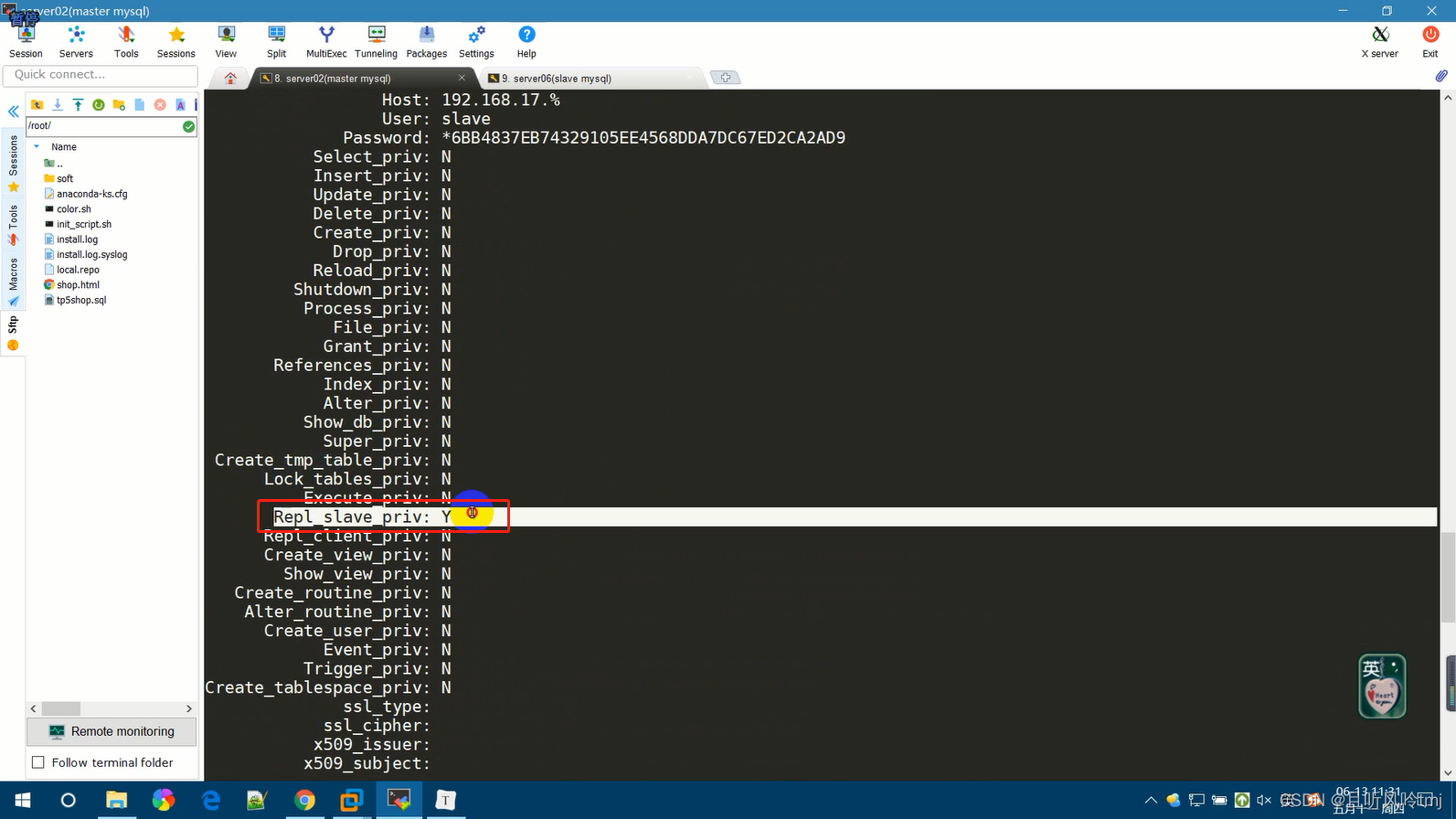The width and height of the screenshot is (1456, 819).
Task: Open the Servers toolbar button
Action: (76, 42)
